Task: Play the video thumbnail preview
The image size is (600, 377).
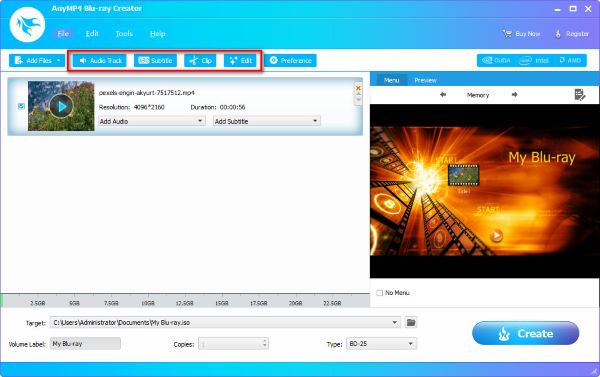Action: tap(61, 106)
